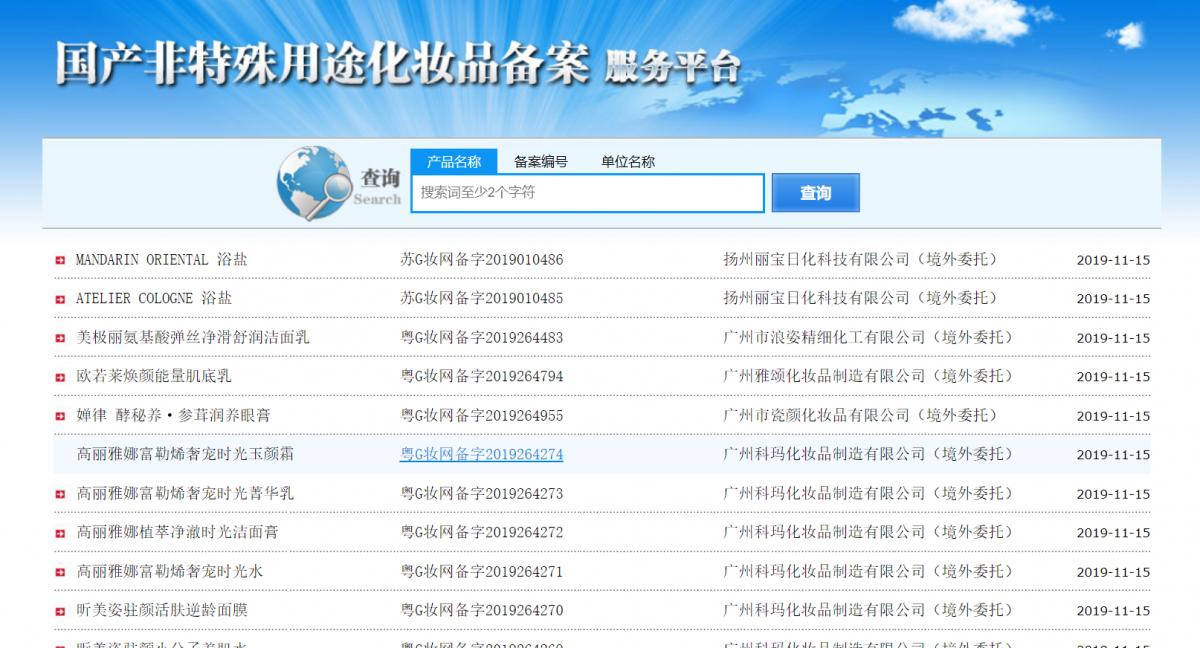Click the 查询 search button
Viewport: 1200px width, 648px height.
[817, 192]
